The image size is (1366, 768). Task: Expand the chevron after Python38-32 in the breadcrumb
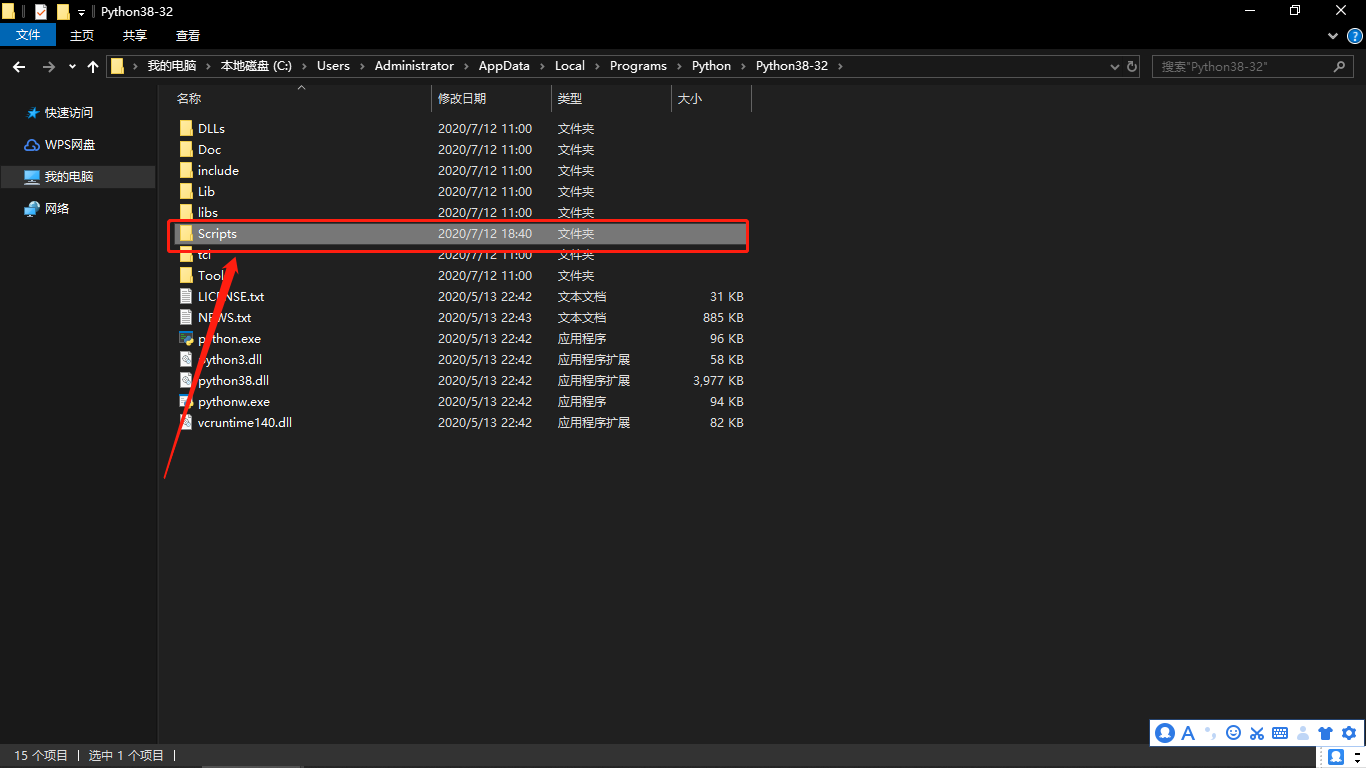tap(840, 66)
